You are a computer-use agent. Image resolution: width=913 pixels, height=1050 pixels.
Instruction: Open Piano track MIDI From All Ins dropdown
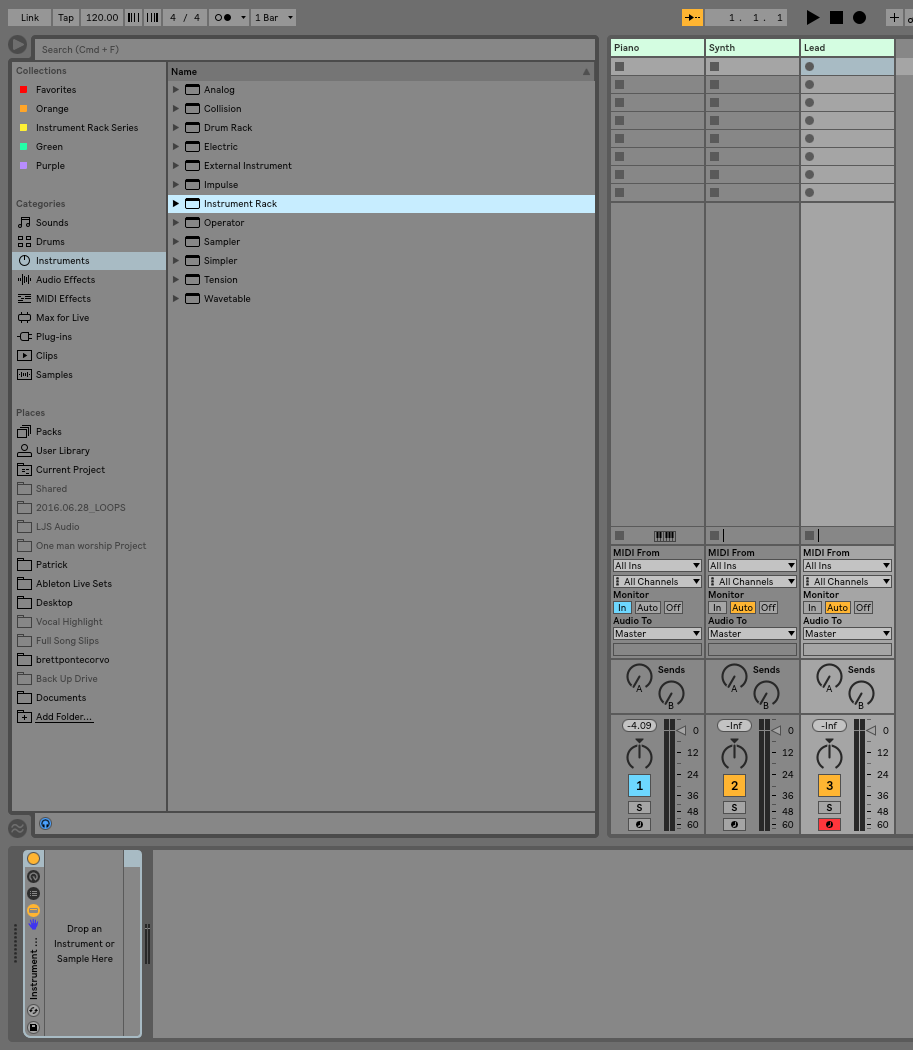pos(657,566)
